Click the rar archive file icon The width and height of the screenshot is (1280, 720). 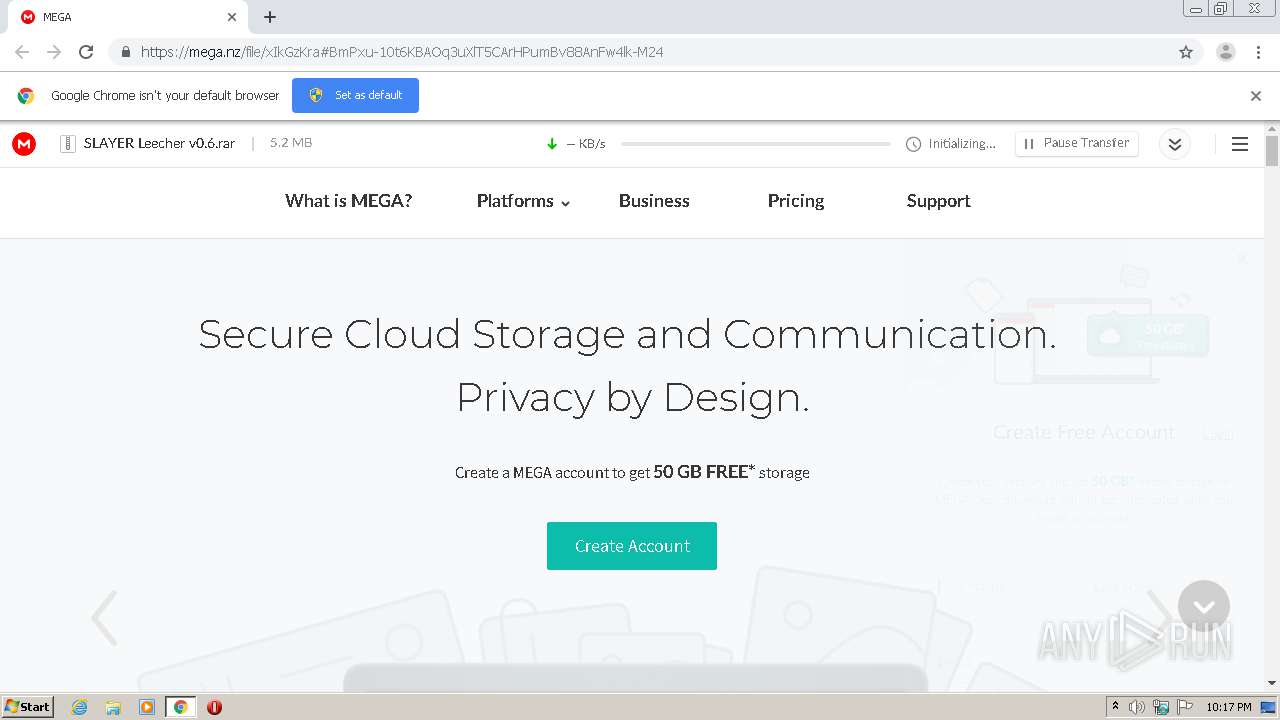tap(68, 144)
